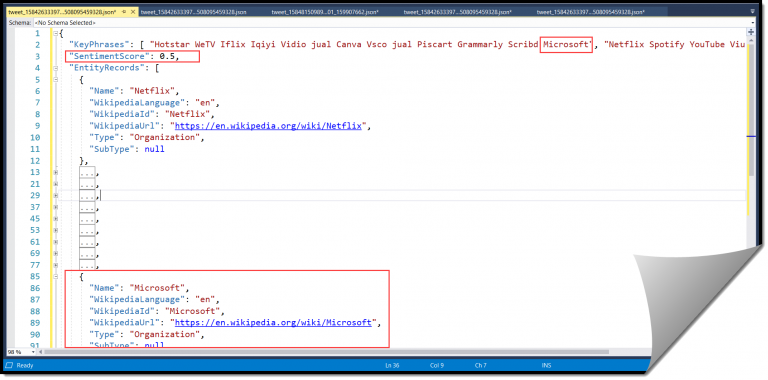The width and height of the screenshot is (768, 380).
Task: Click the vertical scrollbar thumb
Action: point(750,110)
